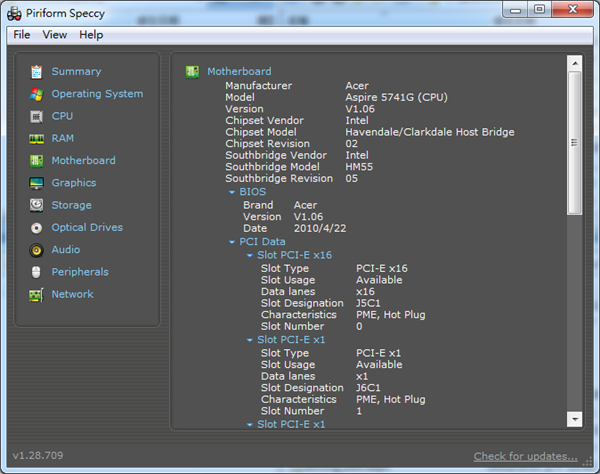Collapse the BIOS section
Screen dimensions: 600x474
pyautogui.click(x=232, y=191)
